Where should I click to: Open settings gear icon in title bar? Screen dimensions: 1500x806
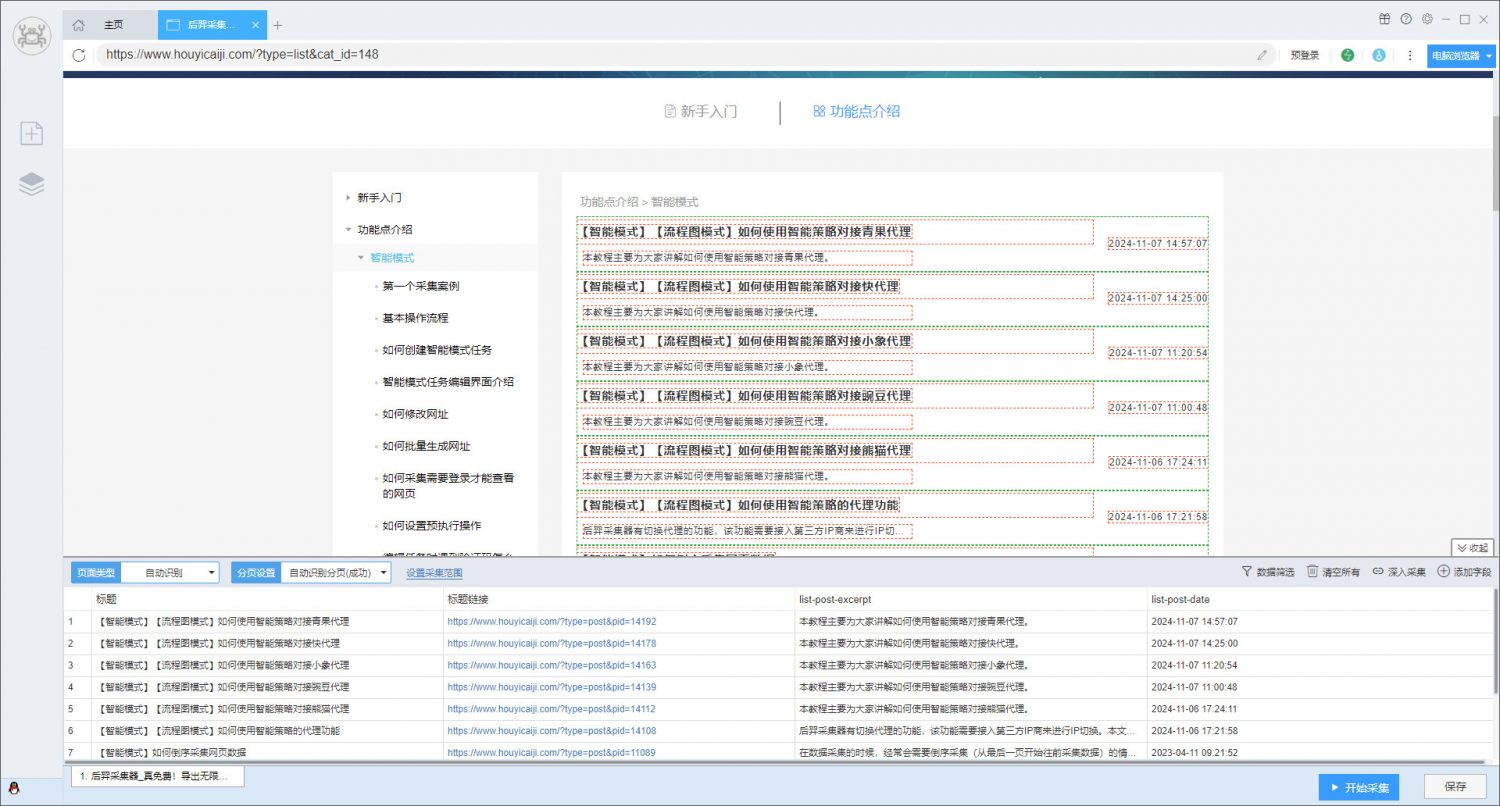click(x=1427, y=19)
